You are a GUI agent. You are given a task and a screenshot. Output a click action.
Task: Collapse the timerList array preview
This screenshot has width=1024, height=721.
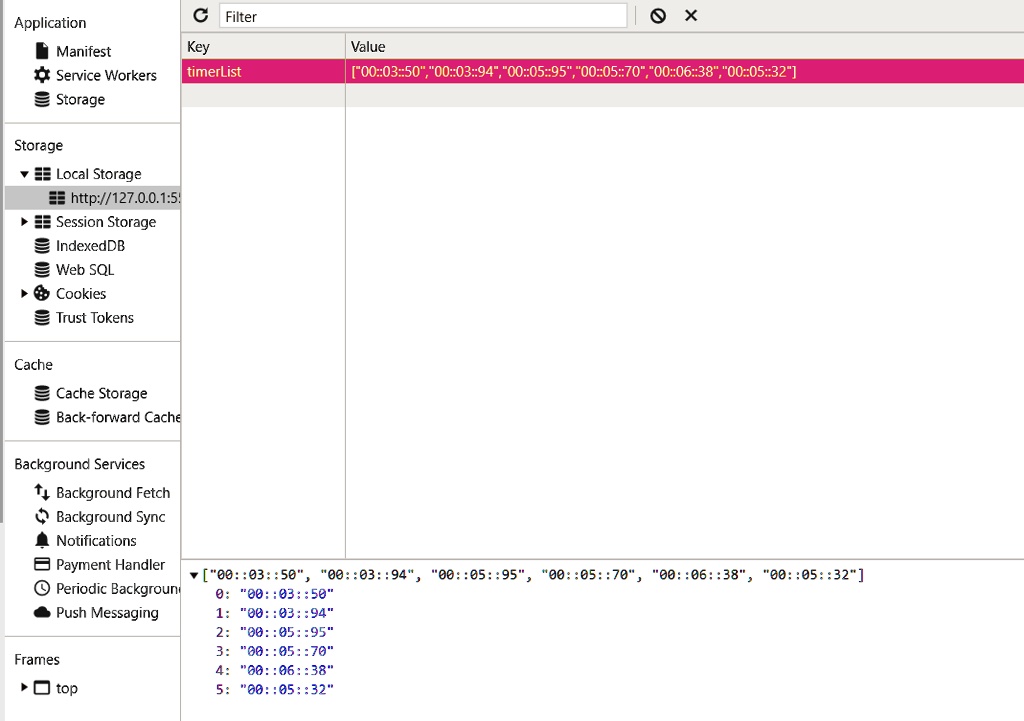point(194,575)
